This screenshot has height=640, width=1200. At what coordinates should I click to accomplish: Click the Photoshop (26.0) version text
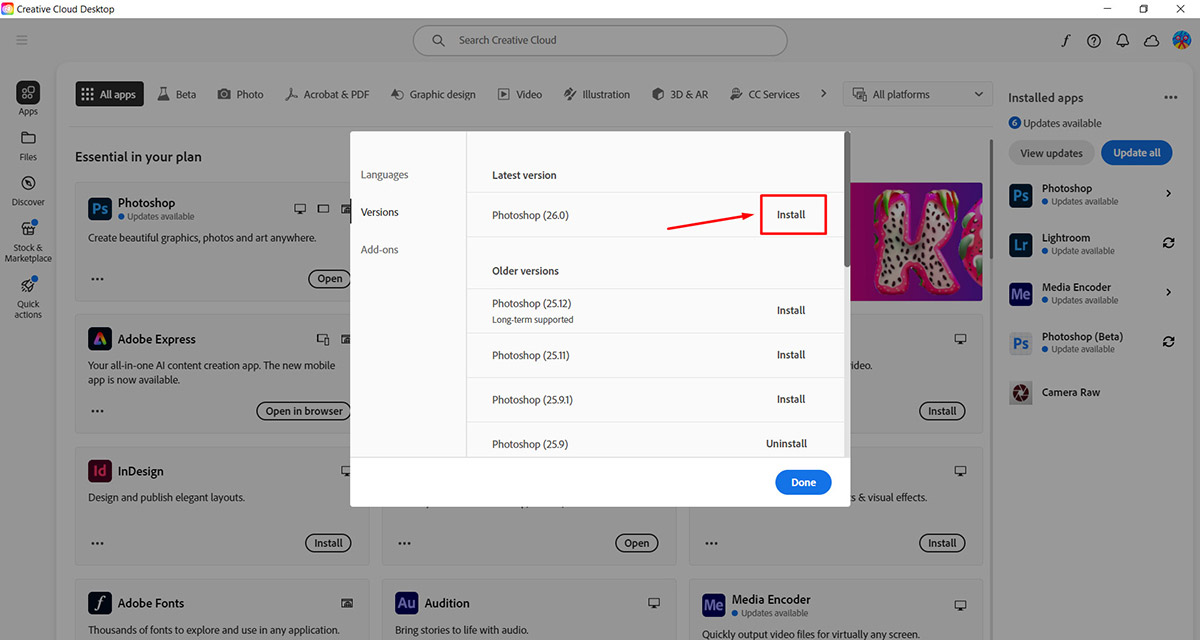click(530, 215)
